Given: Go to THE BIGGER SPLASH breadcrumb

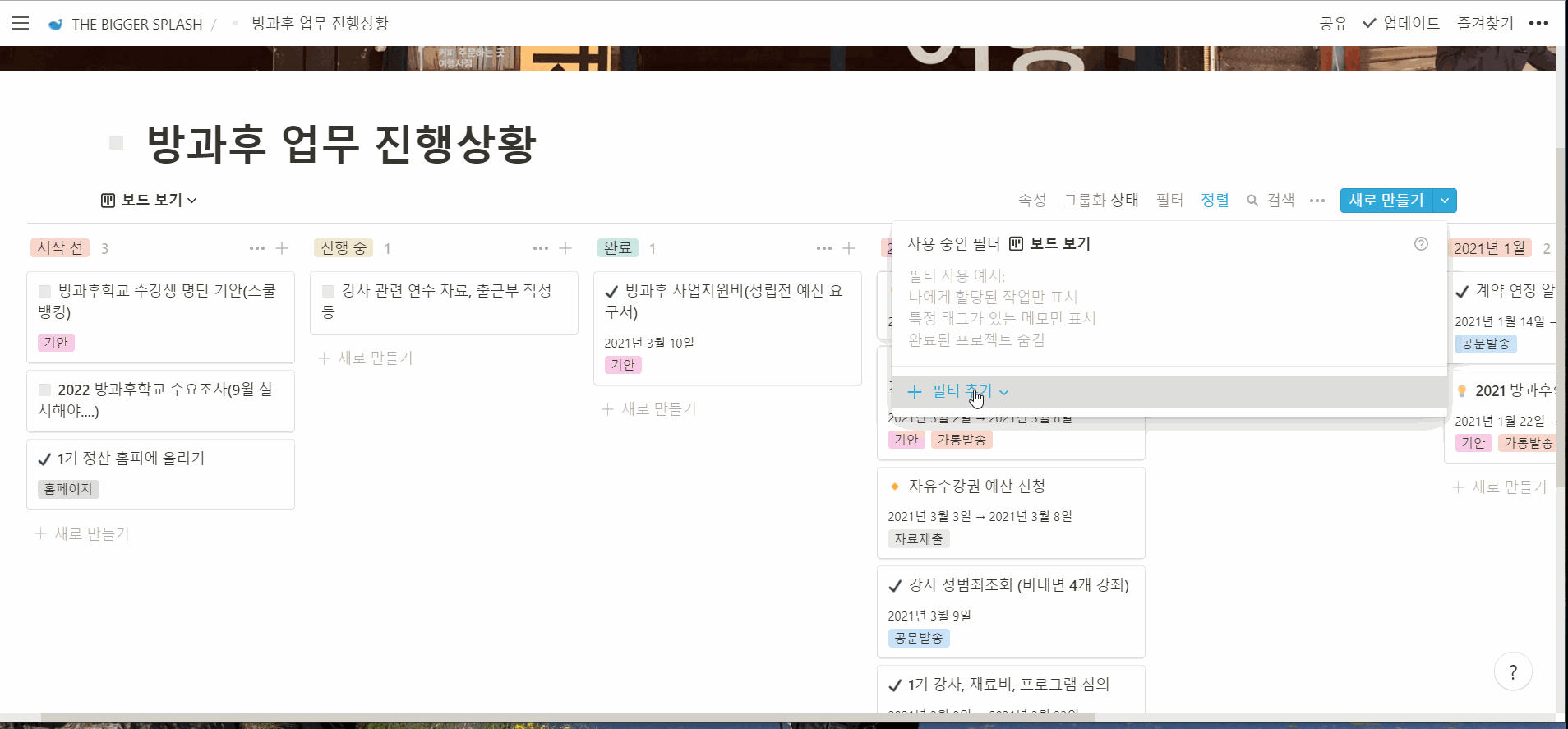Looking at the screenshot, I should point(137,24).
